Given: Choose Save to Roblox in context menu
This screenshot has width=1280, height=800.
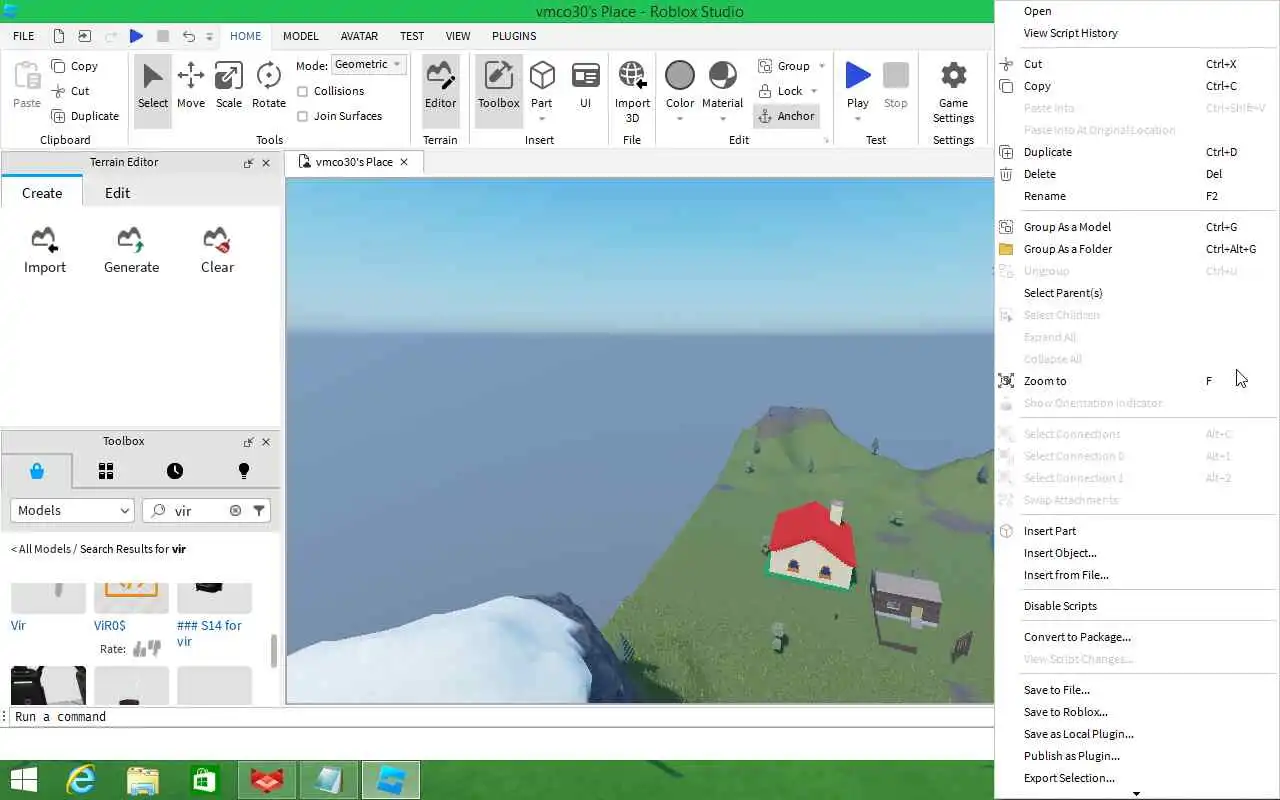Looking at the screenshot, I should click(x=1136, y=712).
